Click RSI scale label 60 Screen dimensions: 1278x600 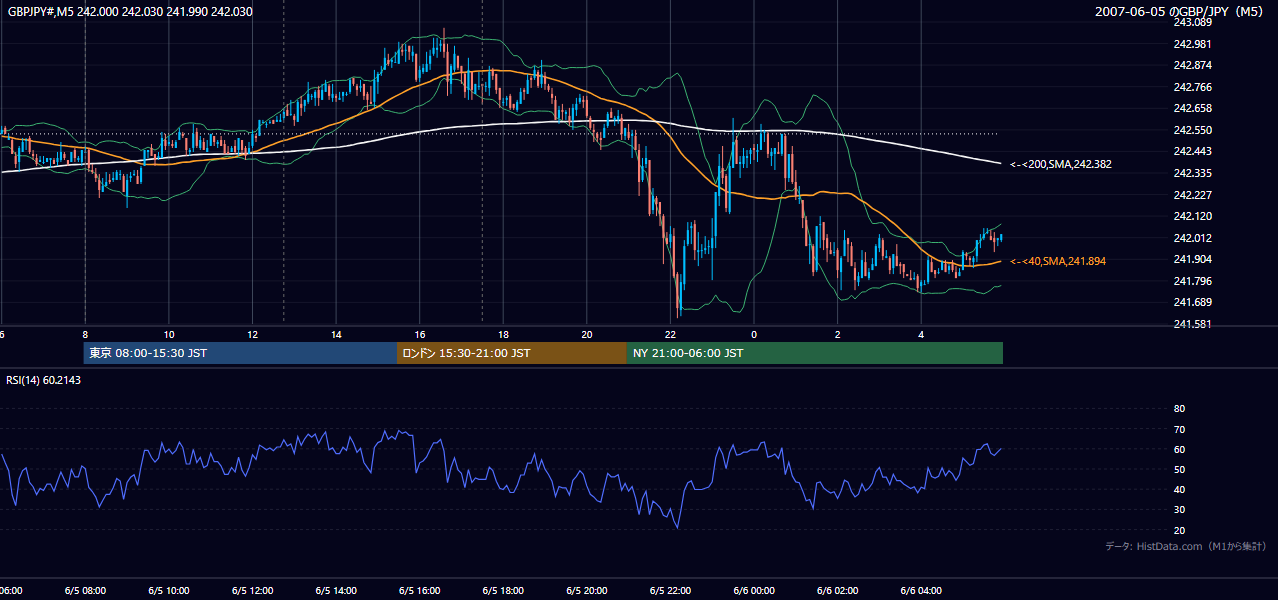point(1179,449)
